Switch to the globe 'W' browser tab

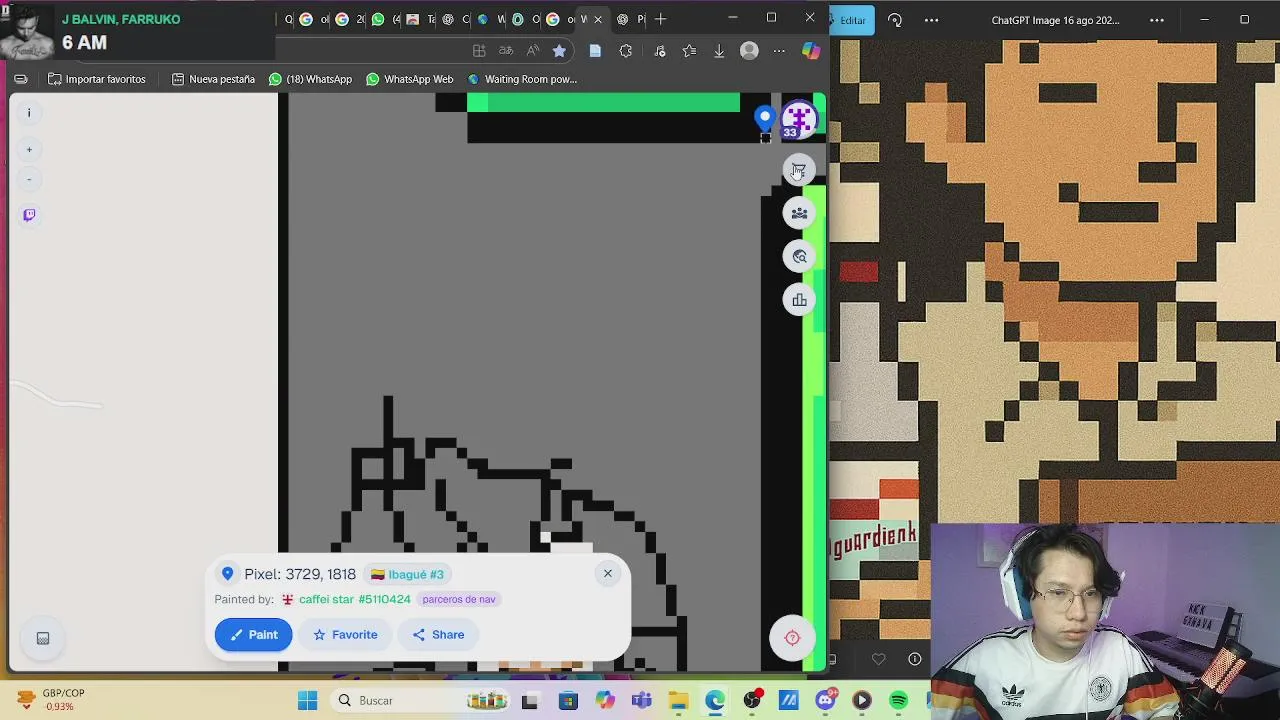(490, 19)
